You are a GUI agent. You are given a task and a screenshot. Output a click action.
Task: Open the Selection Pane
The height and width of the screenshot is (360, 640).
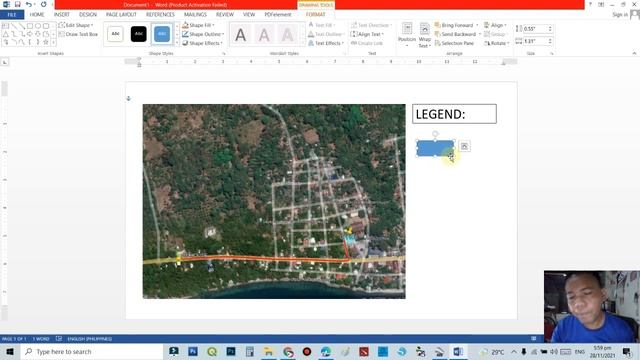pos(454,43)
